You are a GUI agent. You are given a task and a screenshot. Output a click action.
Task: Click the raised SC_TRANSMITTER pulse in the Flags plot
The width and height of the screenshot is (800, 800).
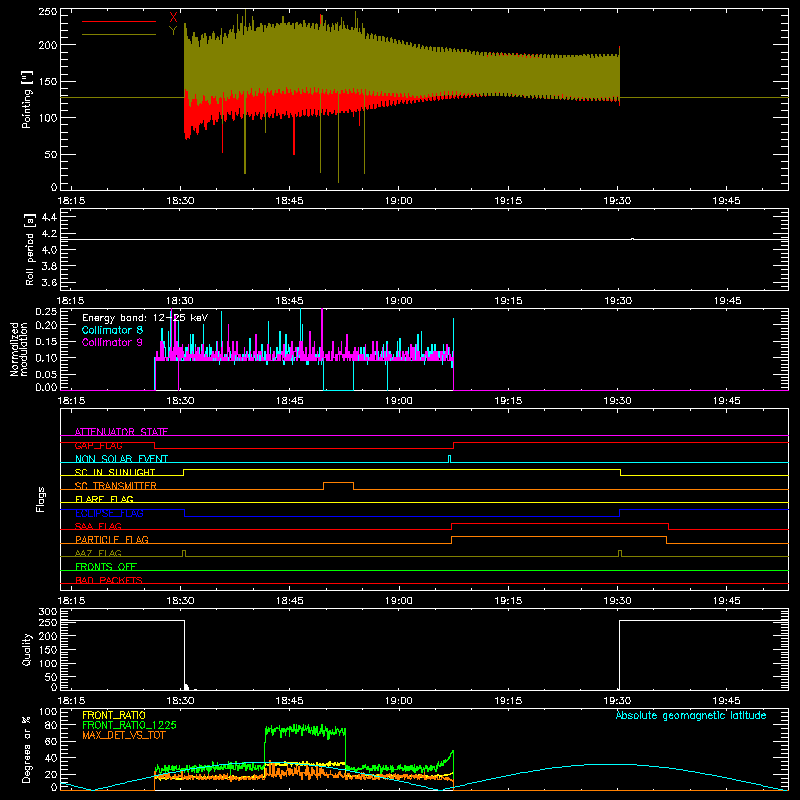pos(338,483)
